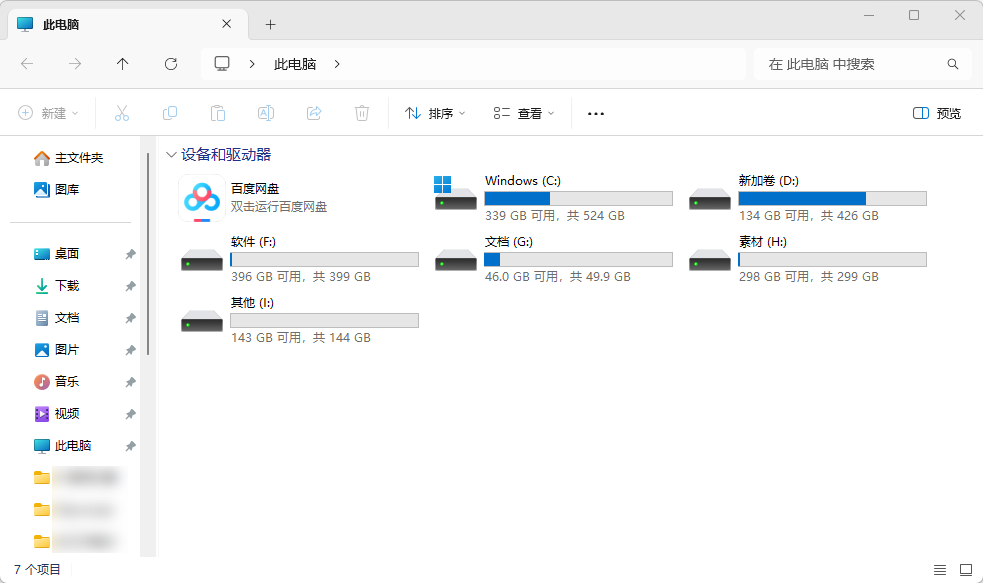Click the monitor icon in address bar
This screenshot has height=583, width=983.
pyautogui.click(x=222, y=64)
